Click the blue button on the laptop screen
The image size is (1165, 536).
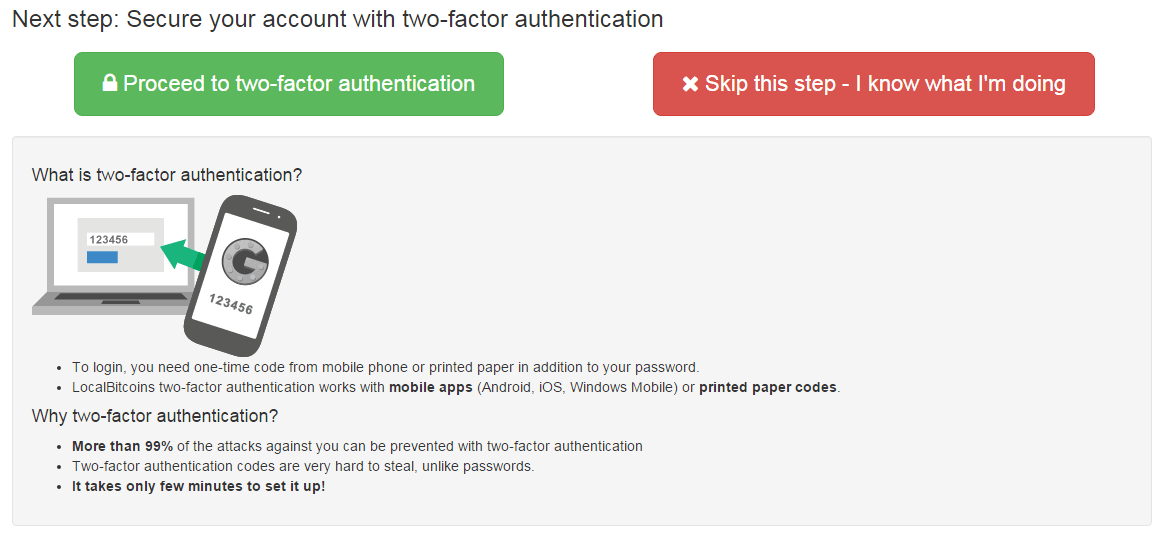point(103,258)
